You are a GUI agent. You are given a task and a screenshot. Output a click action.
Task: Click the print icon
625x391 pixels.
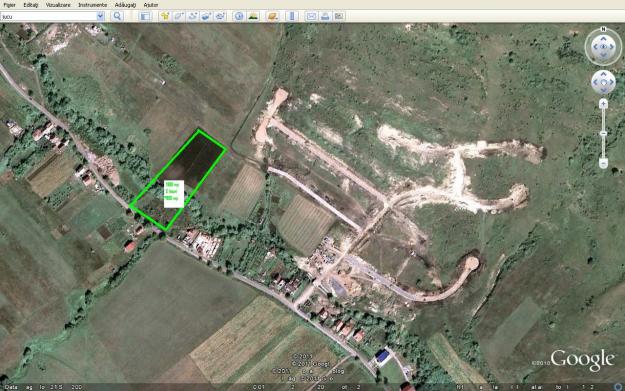pos(325,16)
